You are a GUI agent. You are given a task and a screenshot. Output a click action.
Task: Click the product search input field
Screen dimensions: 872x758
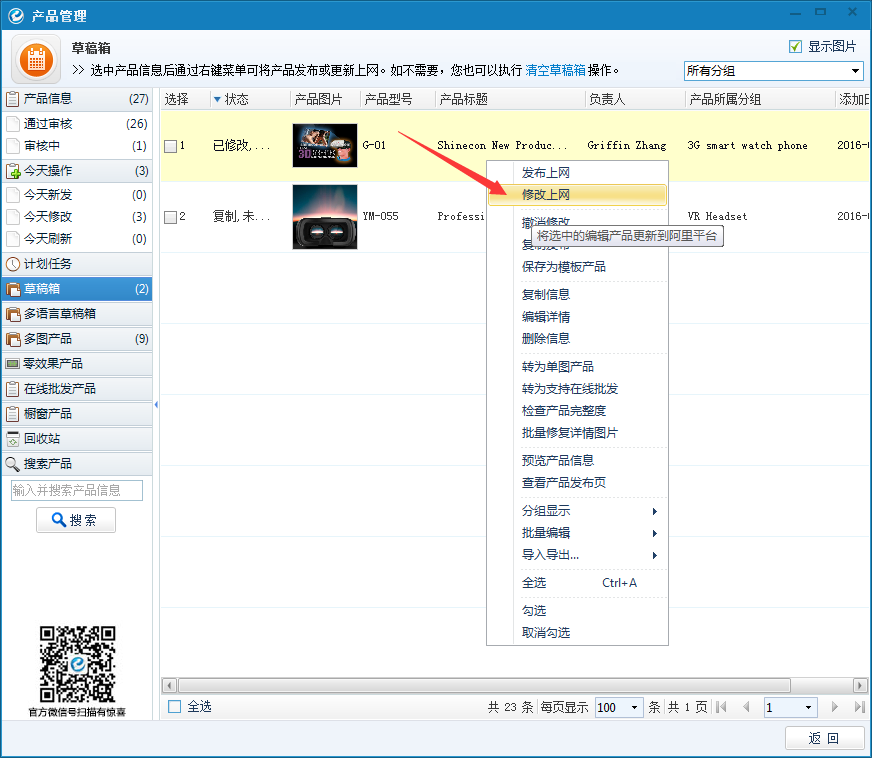click(x=77, y=490)
